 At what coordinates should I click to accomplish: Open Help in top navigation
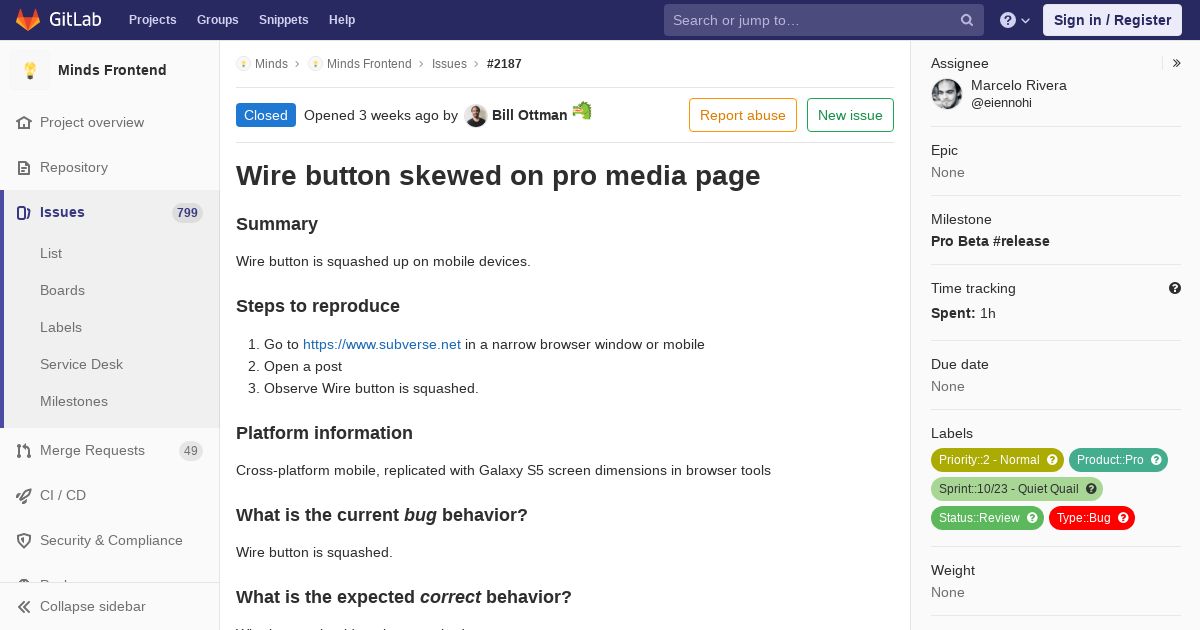coord(342,20)
